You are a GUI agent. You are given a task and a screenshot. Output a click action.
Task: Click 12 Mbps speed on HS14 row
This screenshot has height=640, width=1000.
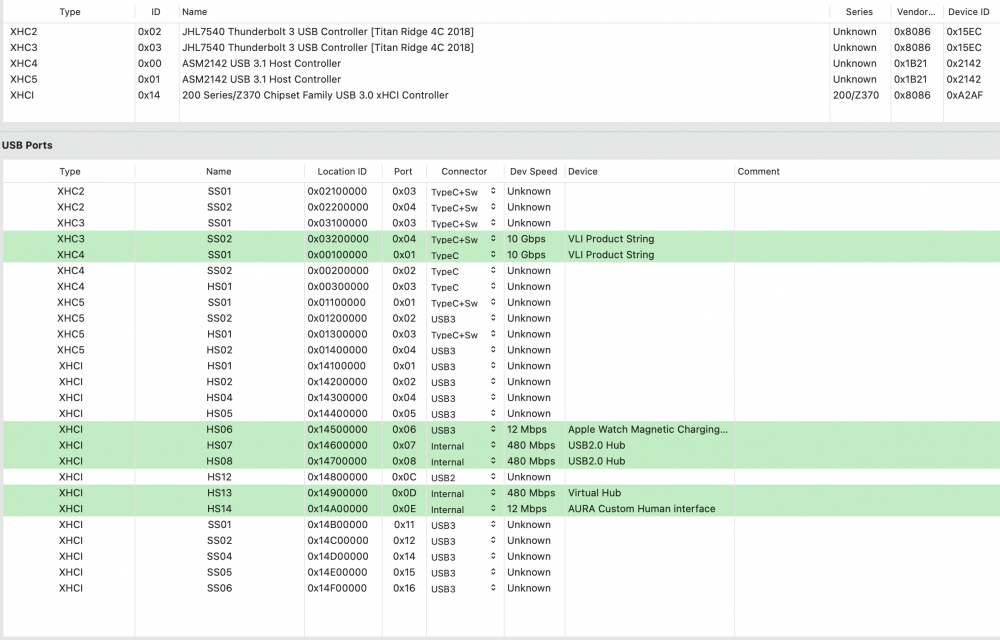(527, 509)
